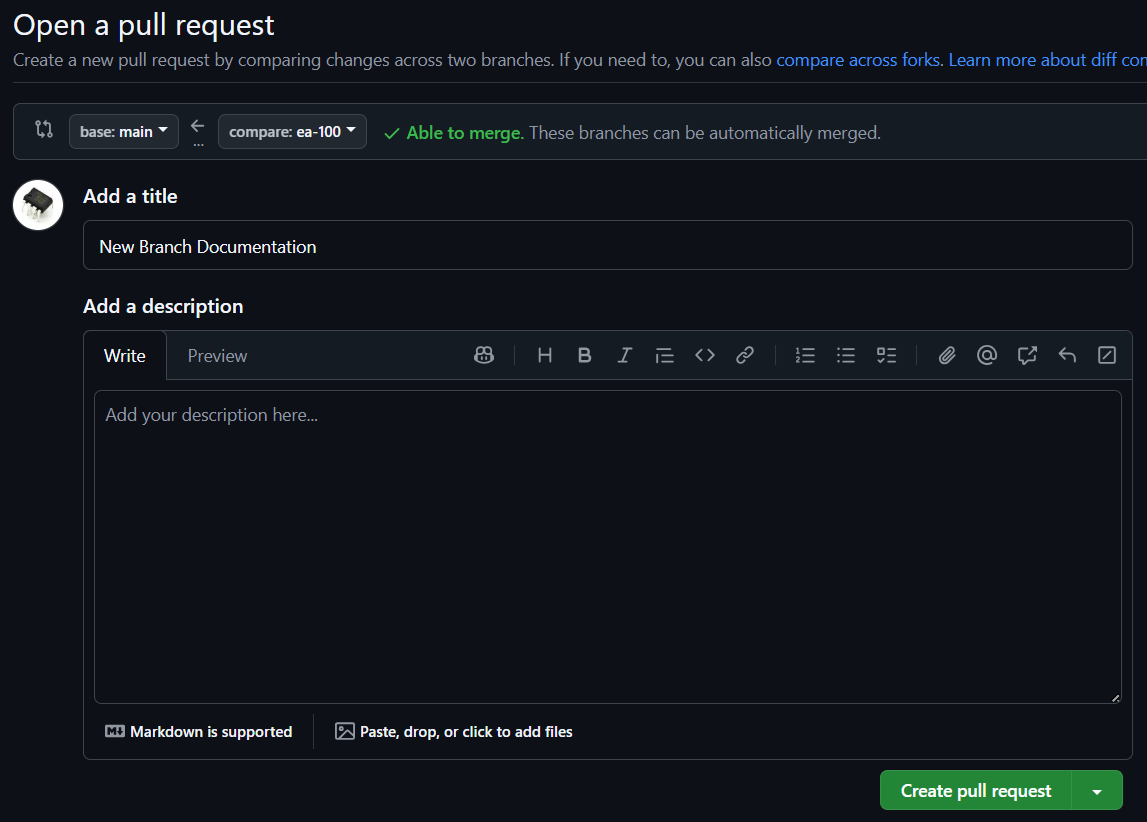Open the compare: ea-100 branch dropdown

coord(292,132)
